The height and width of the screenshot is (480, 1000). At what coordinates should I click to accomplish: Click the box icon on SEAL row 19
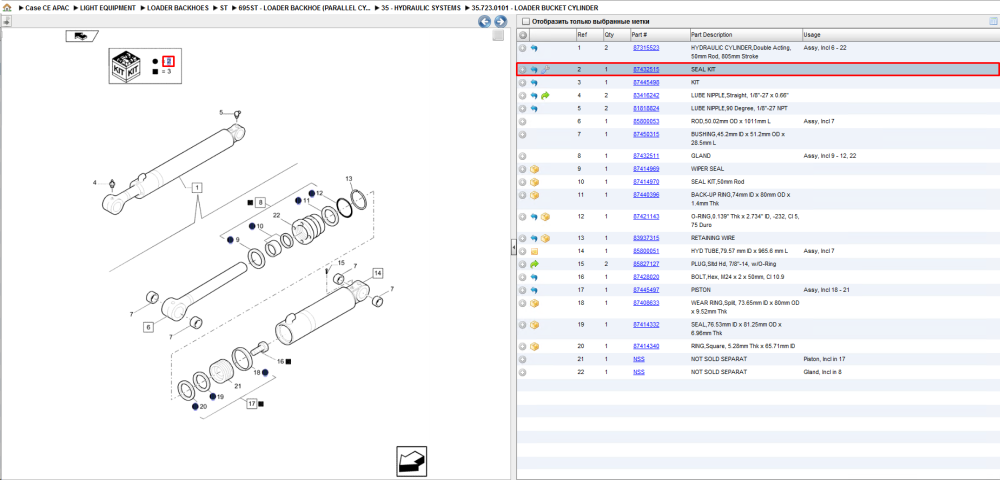(534, 325)
